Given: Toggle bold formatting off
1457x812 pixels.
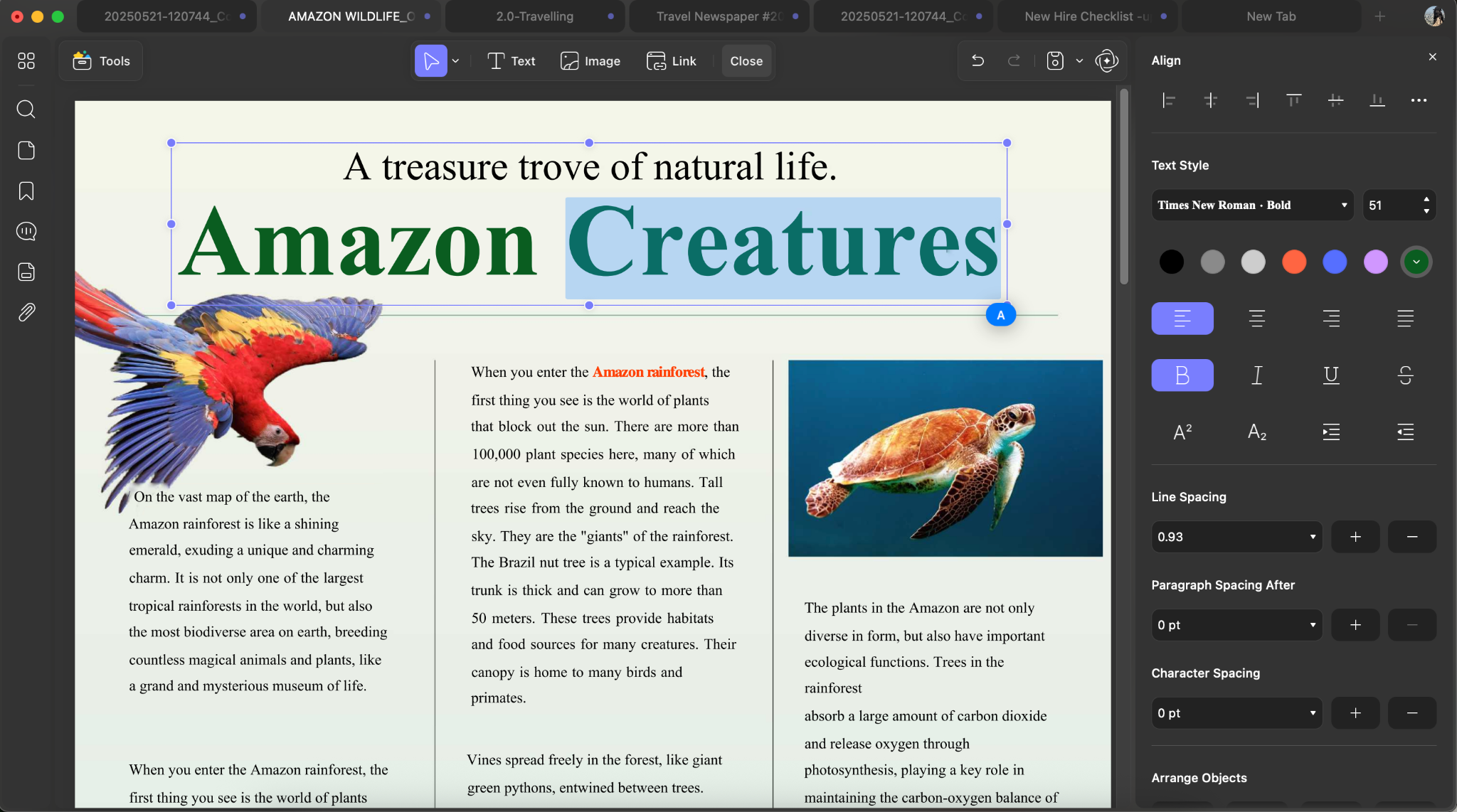Looking at the screenshot, I should tap(1182, 375).
